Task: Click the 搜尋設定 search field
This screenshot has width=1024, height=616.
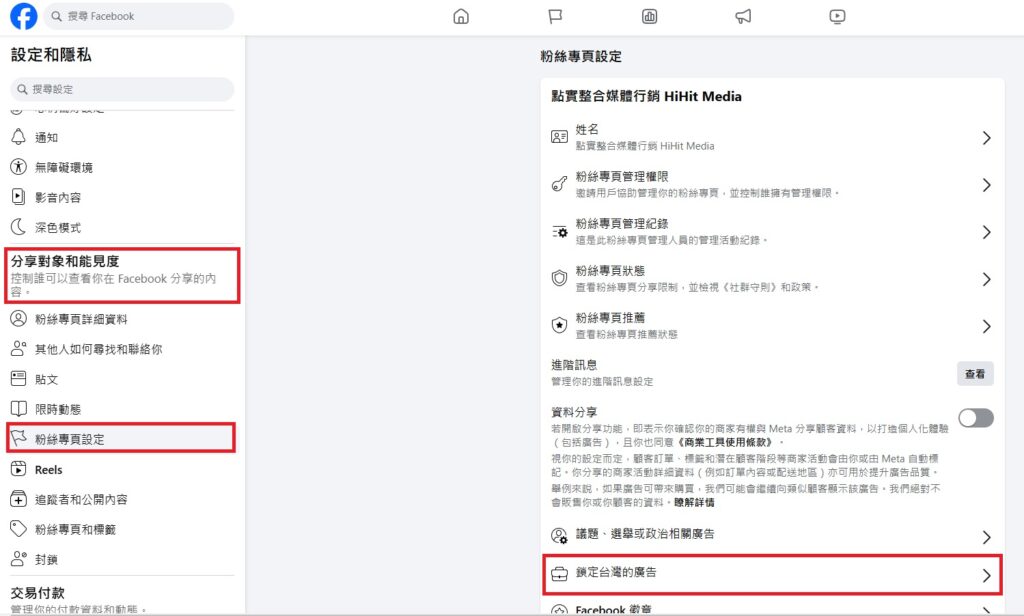Action: [x=122, y=90]
